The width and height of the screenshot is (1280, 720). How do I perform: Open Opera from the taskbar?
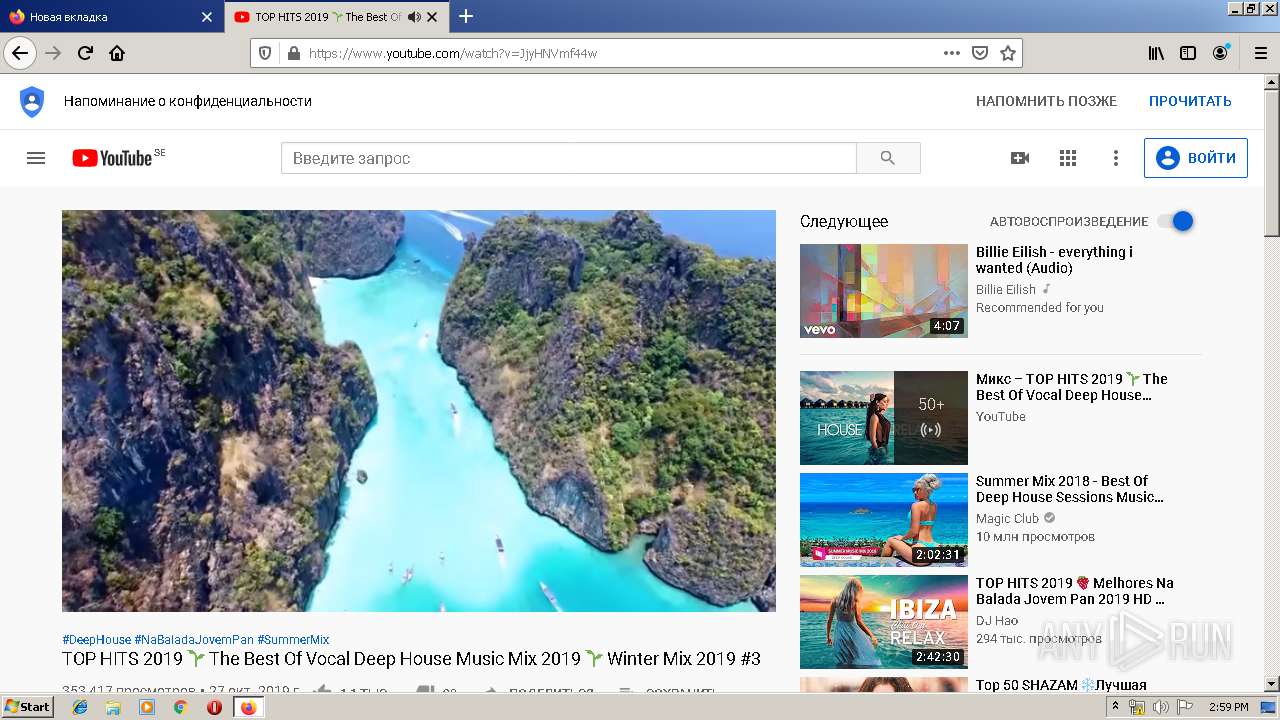click(x=214, y=707)
